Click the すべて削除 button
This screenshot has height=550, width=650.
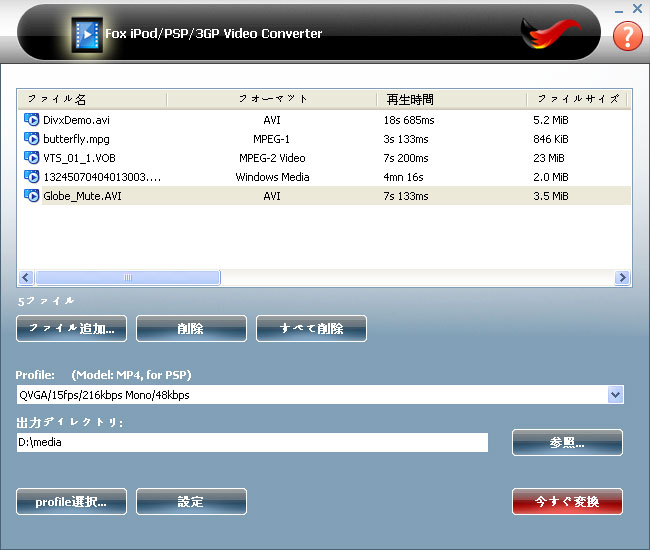coord(311,329)
